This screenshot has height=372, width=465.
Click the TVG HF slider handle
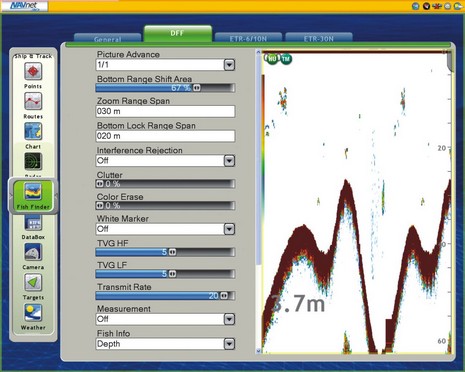click(172, 252)
